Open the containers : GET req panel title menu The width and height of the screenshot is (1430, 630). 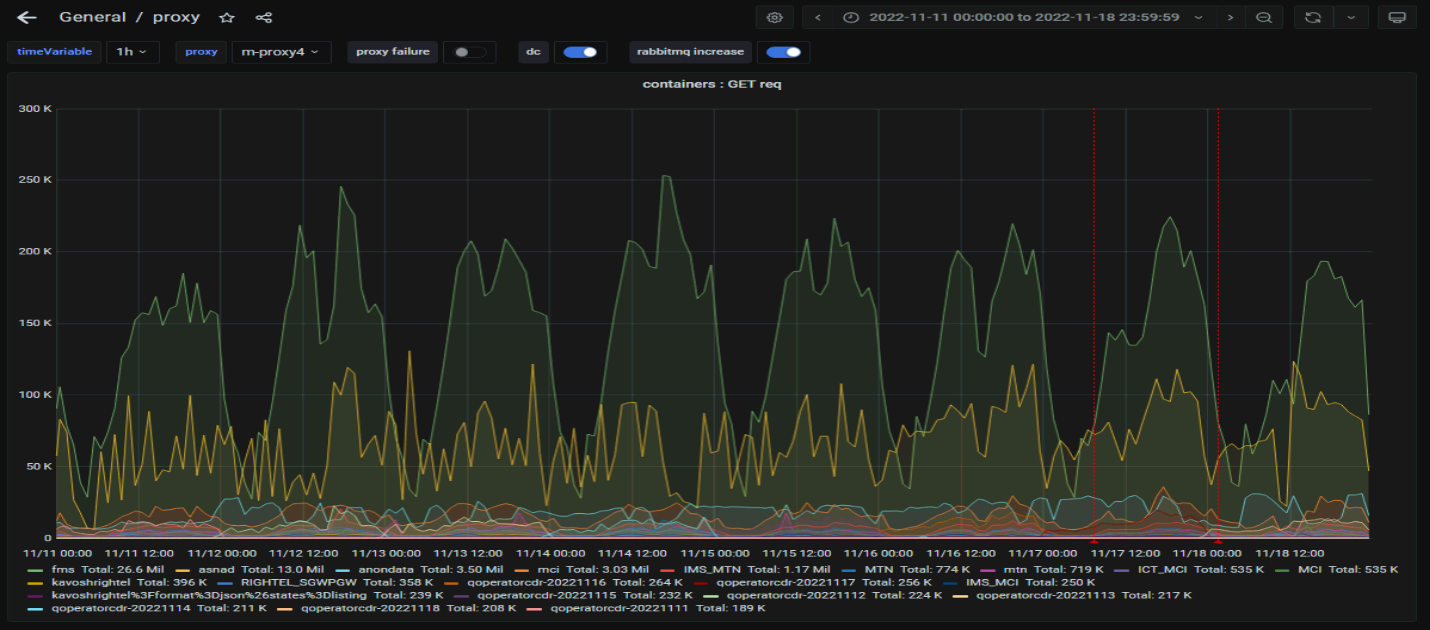(x=712, y=84)
